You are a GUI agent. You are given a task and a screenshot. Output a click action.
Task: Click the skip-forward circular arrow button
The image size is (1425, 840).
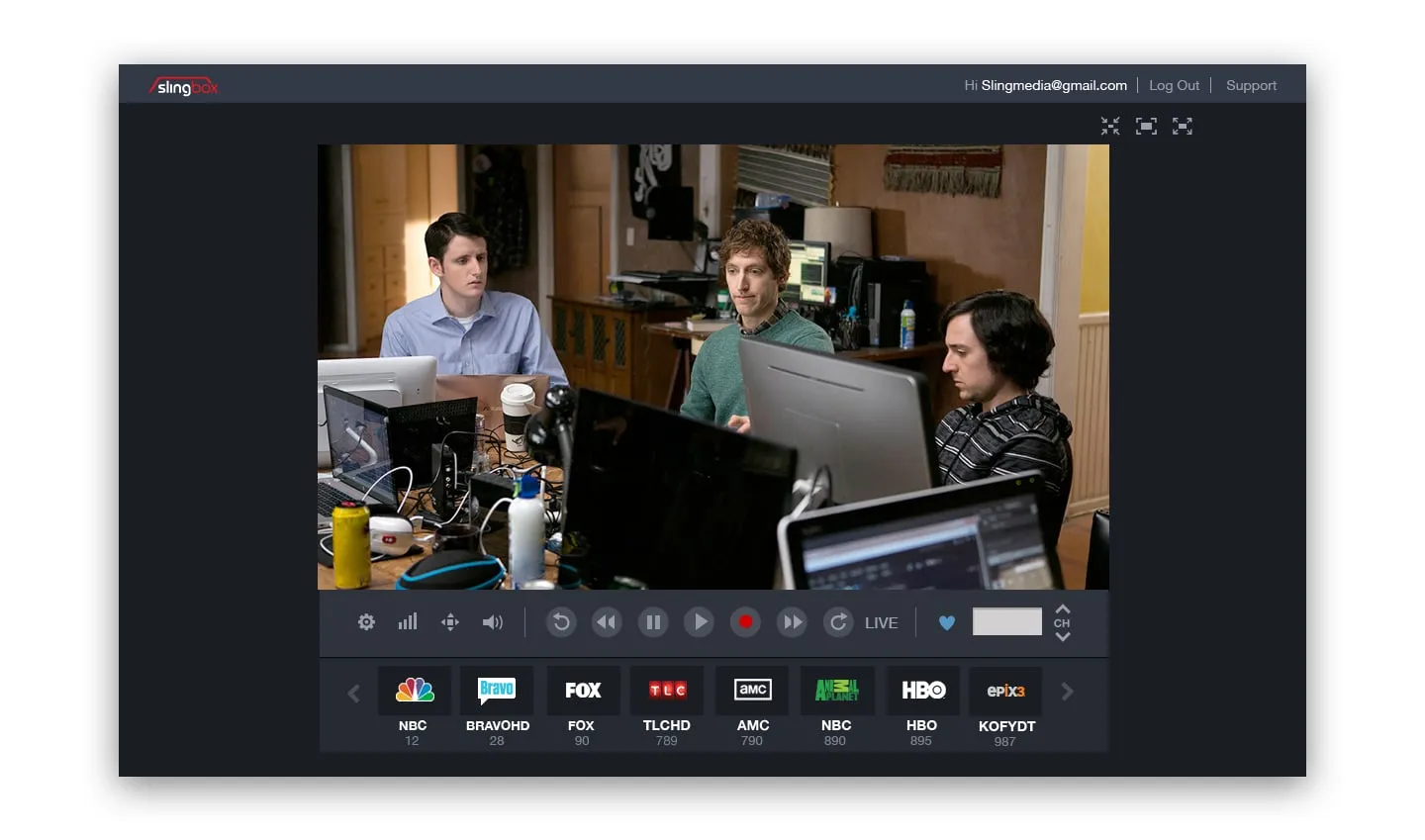[x=838, y=622]
